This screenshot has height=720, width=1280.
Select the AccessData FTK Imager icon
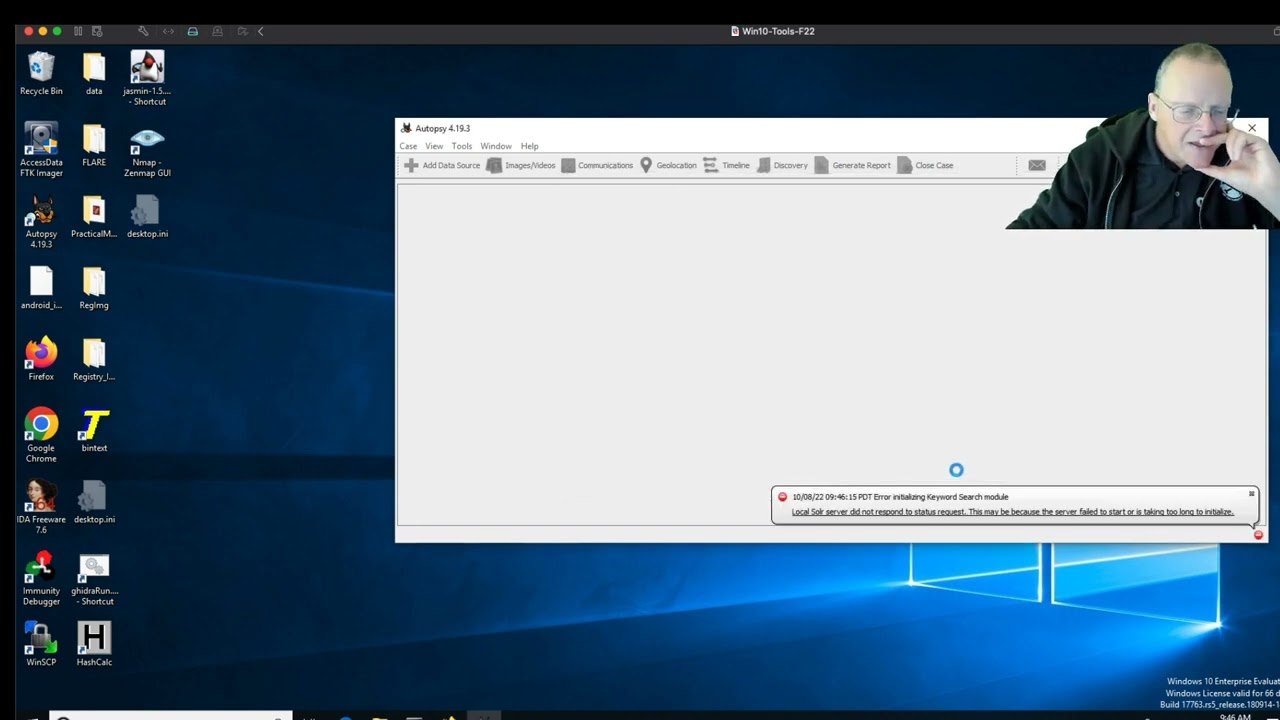point(41,150)
